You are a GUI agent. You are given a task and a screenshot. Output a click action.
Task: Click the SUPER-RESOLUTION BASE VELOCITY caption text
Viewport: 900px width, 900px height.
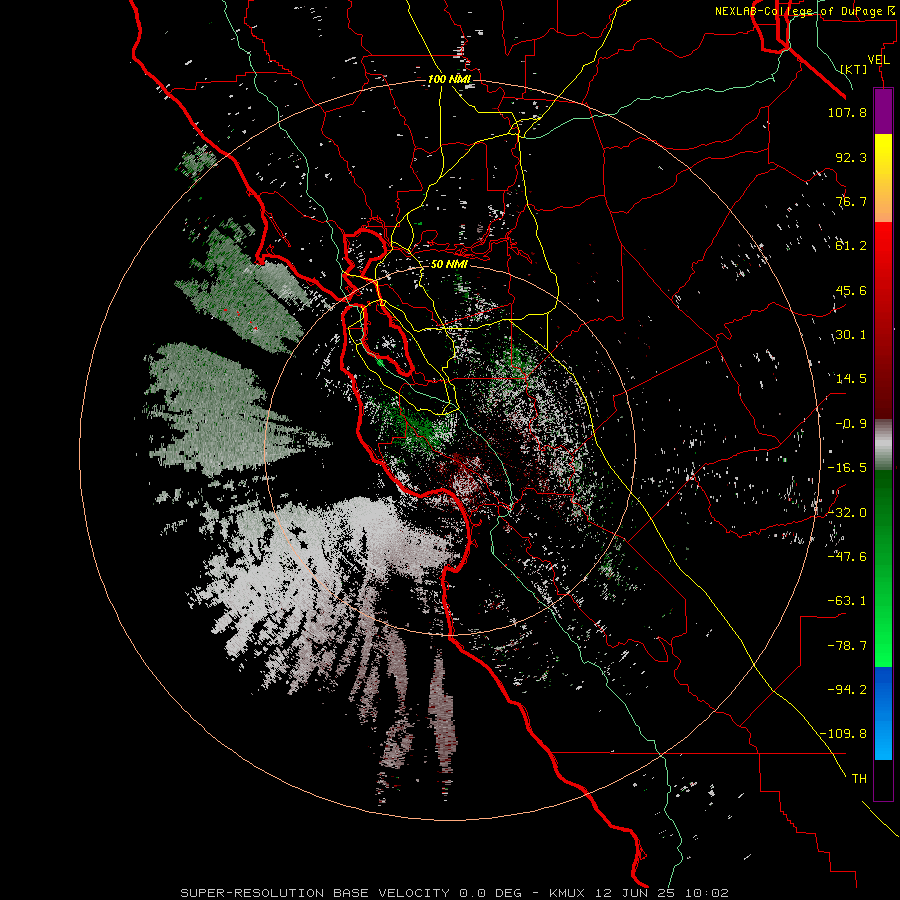[315, 893]
